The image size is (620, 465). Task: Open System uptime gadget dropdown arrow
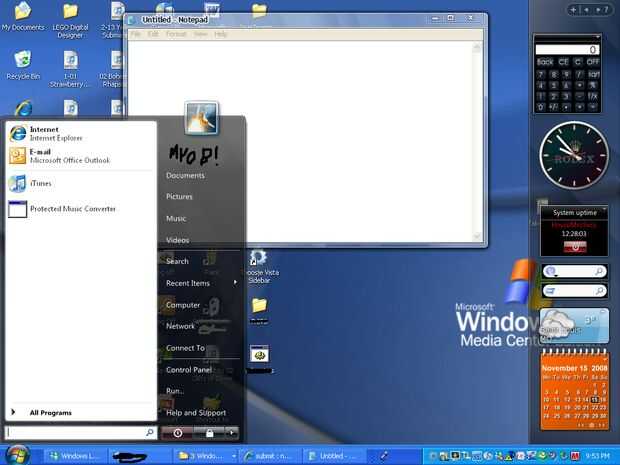605,208
